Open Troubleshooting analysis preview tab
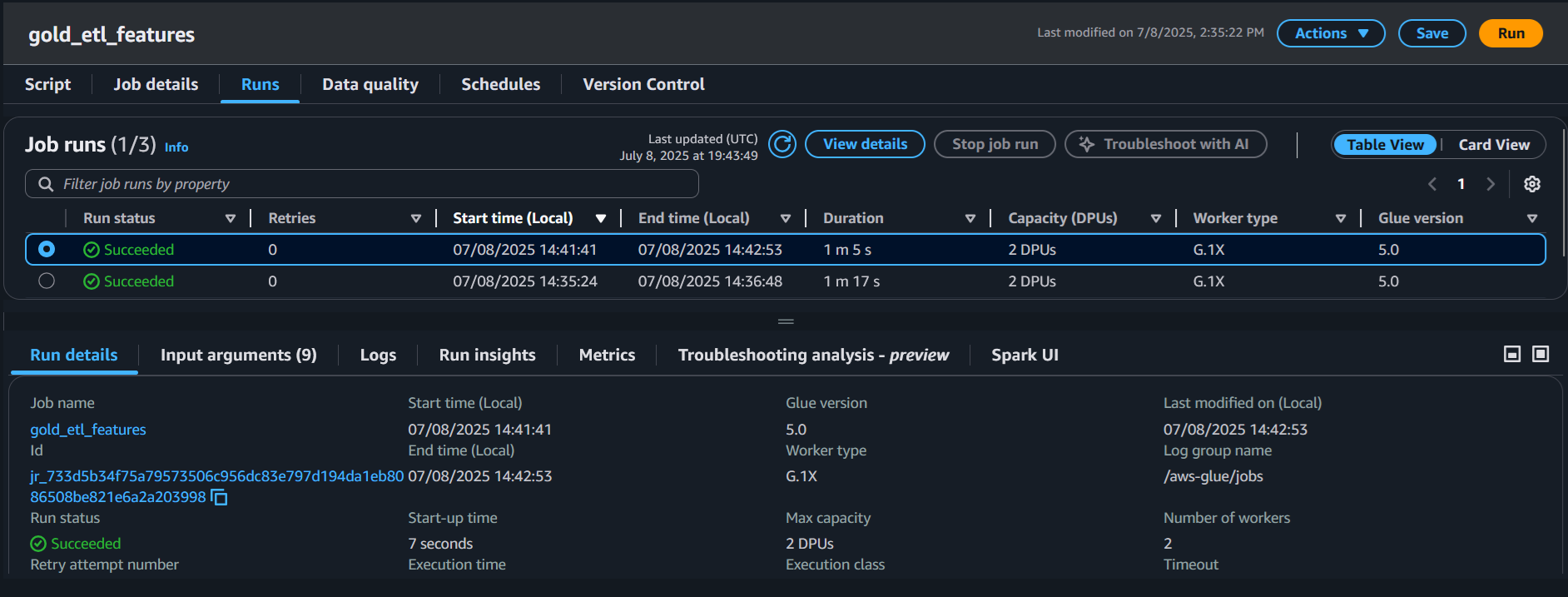 [x=813, y=355]
